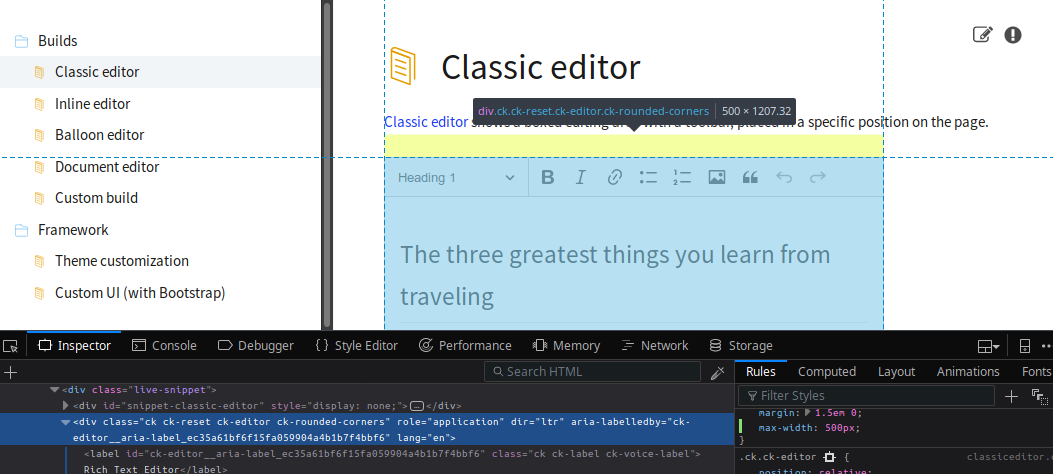The image size is (1053, 474).
Task: Click the flexbox highlighter icon in .ck.ck-editor rule
Action: click(829, 457)
